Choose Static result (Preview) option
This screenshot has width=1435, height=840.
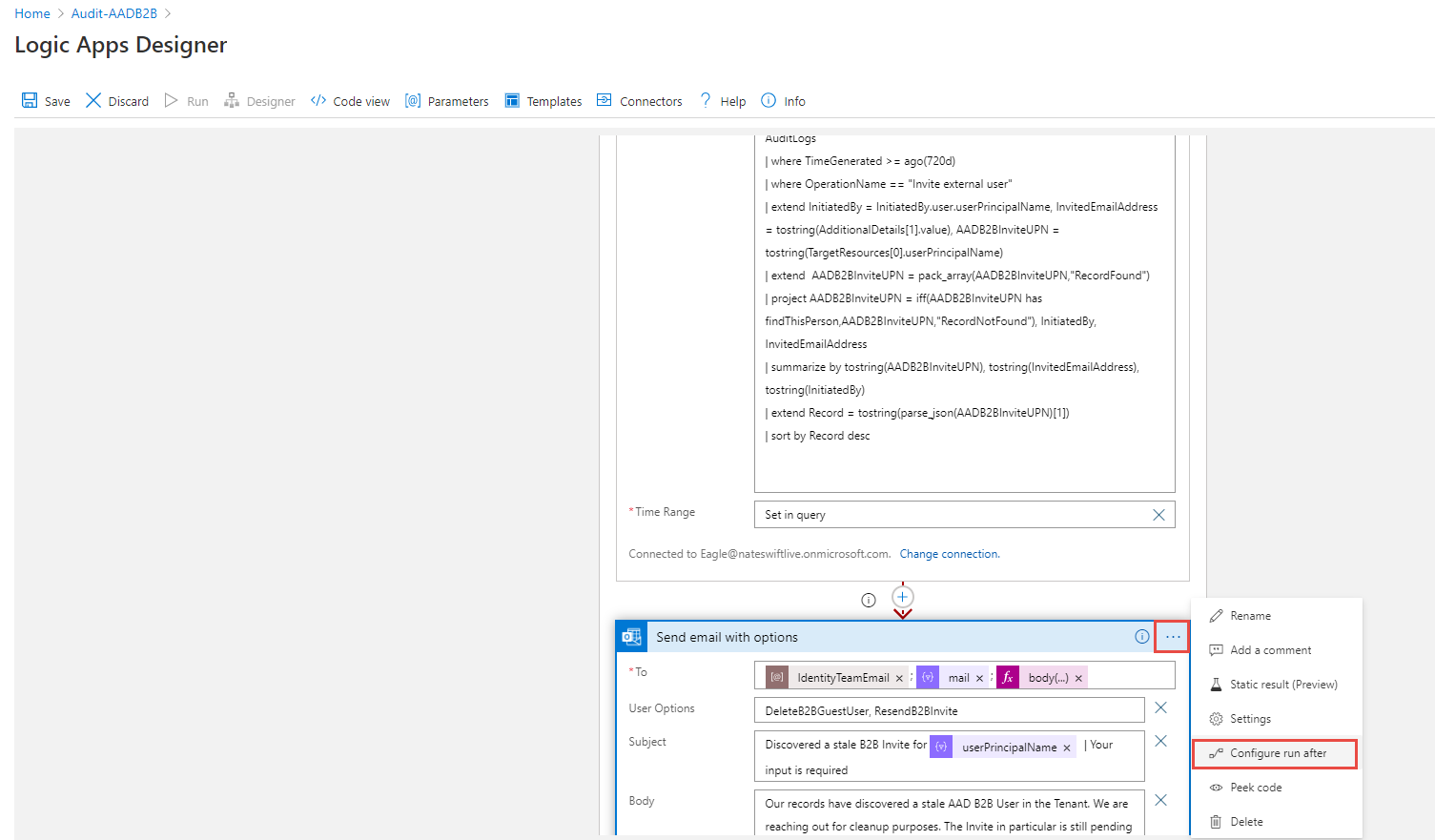coord(1277,685)
